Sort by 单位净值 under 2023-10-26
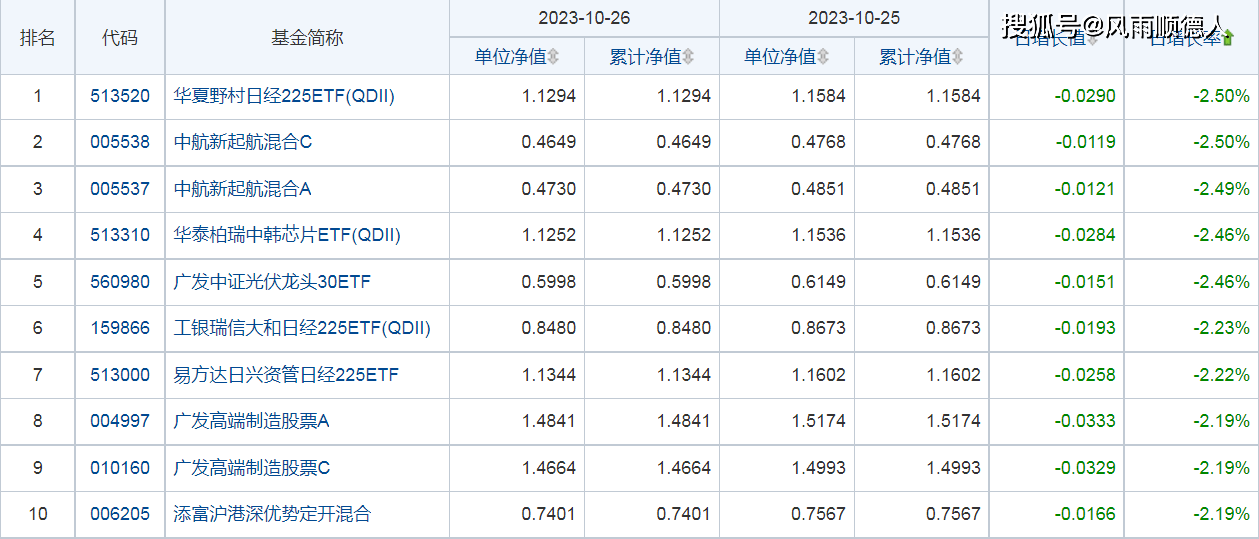Image resolution: width=1259 pixels, height=539 pixels. click(x=516, y=57)
